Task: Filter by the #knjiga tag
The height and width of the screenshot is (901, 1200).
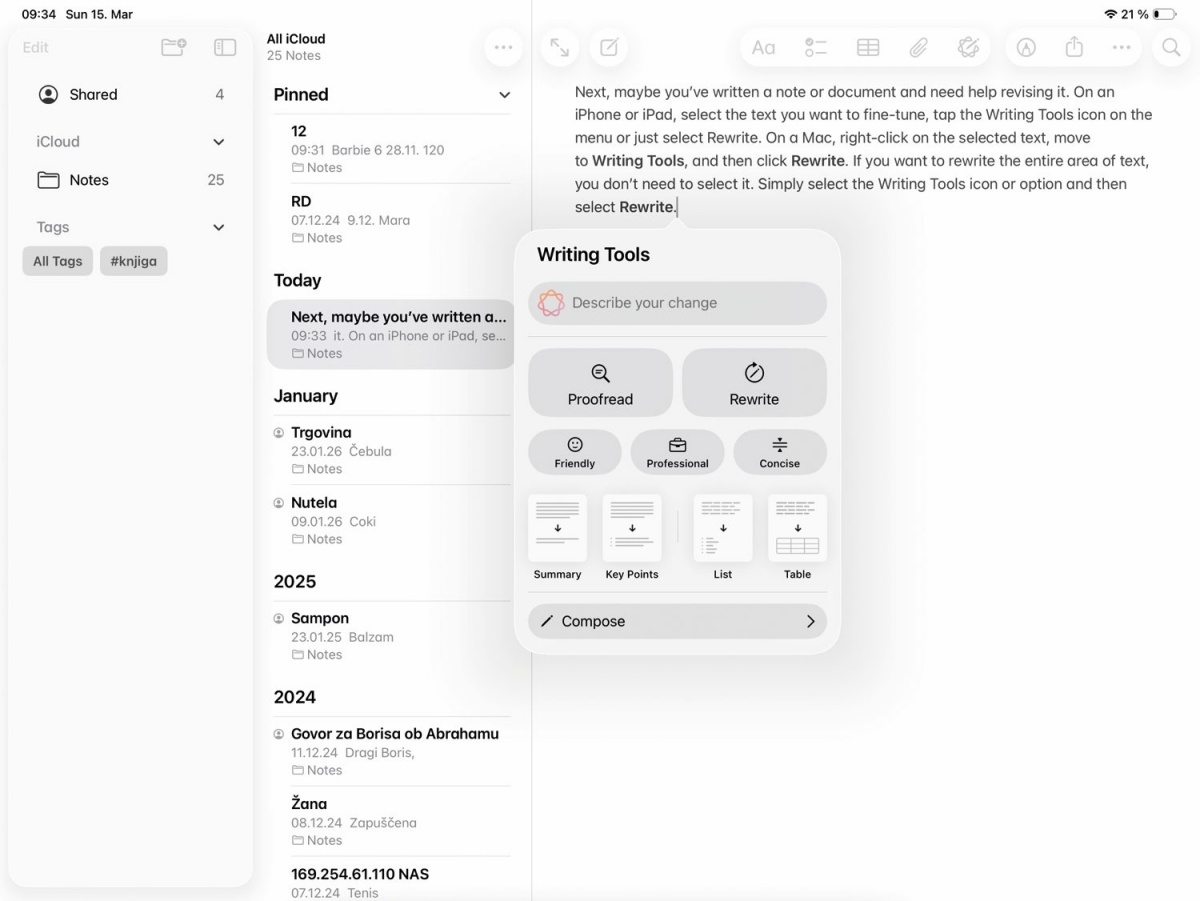Action: pos(134,261)
